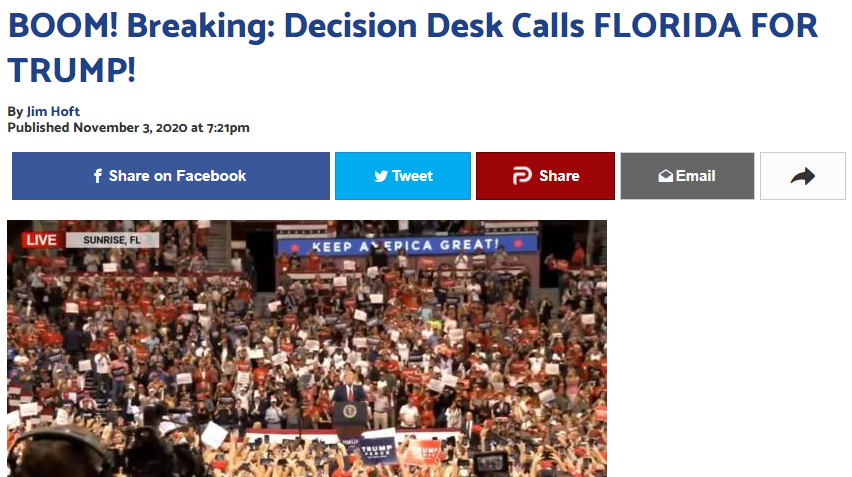Click the envelope icon beside Email
This screenshot has width=852, height=477.
(x=666, y=176)
